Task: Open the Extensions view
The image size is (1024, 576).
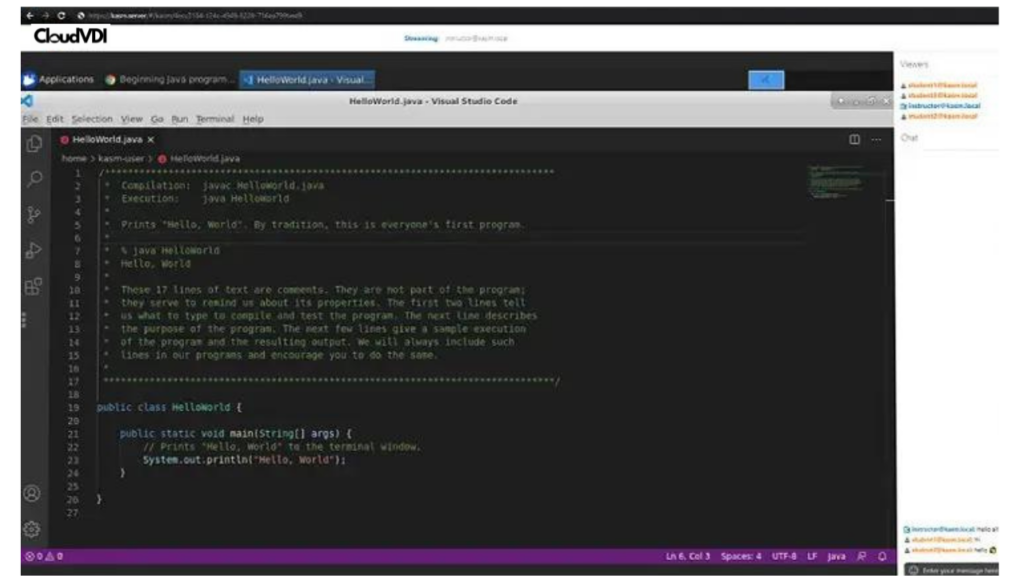Action: (x=34, y=286)
